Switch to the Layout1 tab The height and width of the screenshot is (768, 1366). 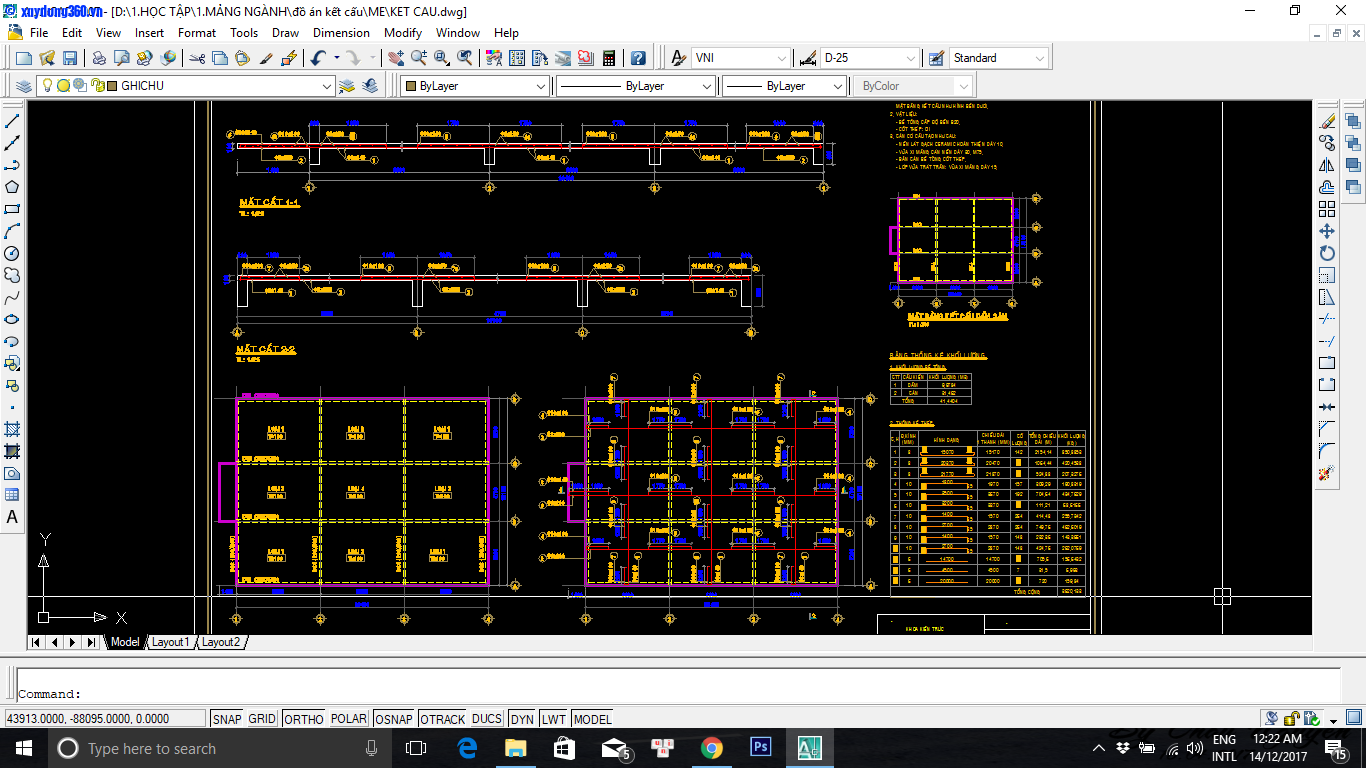(169, 642)
